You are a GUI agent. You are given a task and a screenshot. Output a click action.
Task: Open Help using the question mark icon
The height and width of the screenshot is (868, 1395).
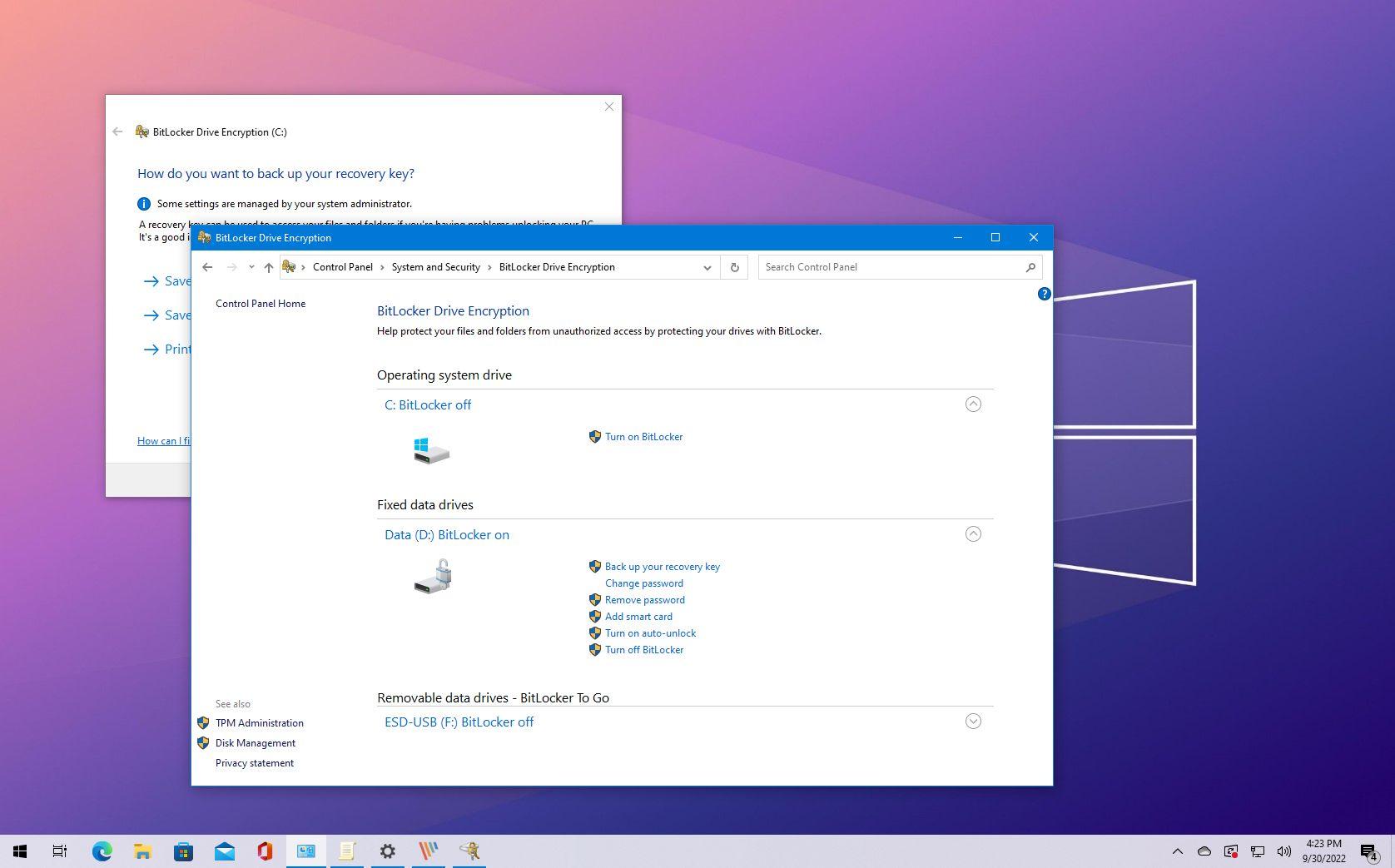(x=1044, y=294)
